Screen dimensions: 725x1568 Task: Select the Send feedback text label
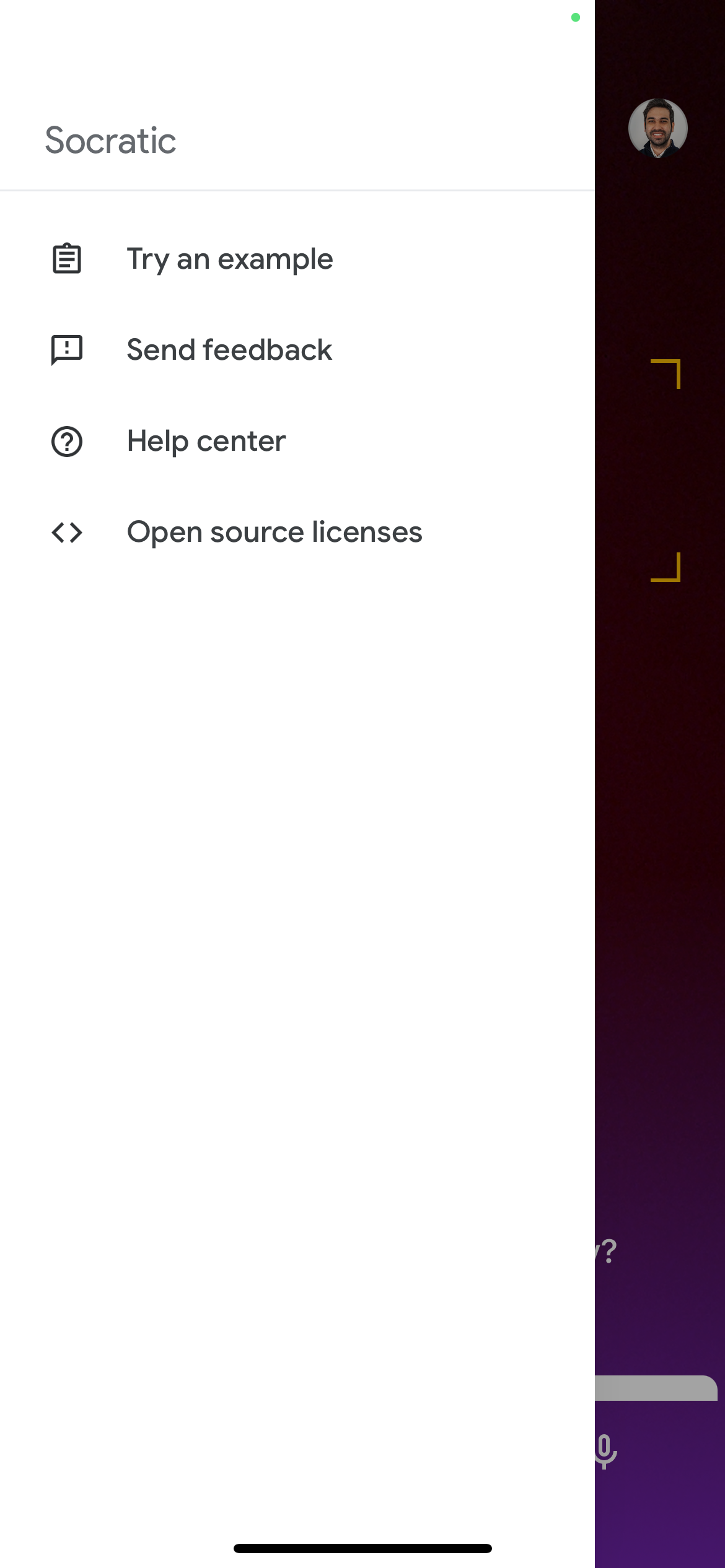click(229, 350)
